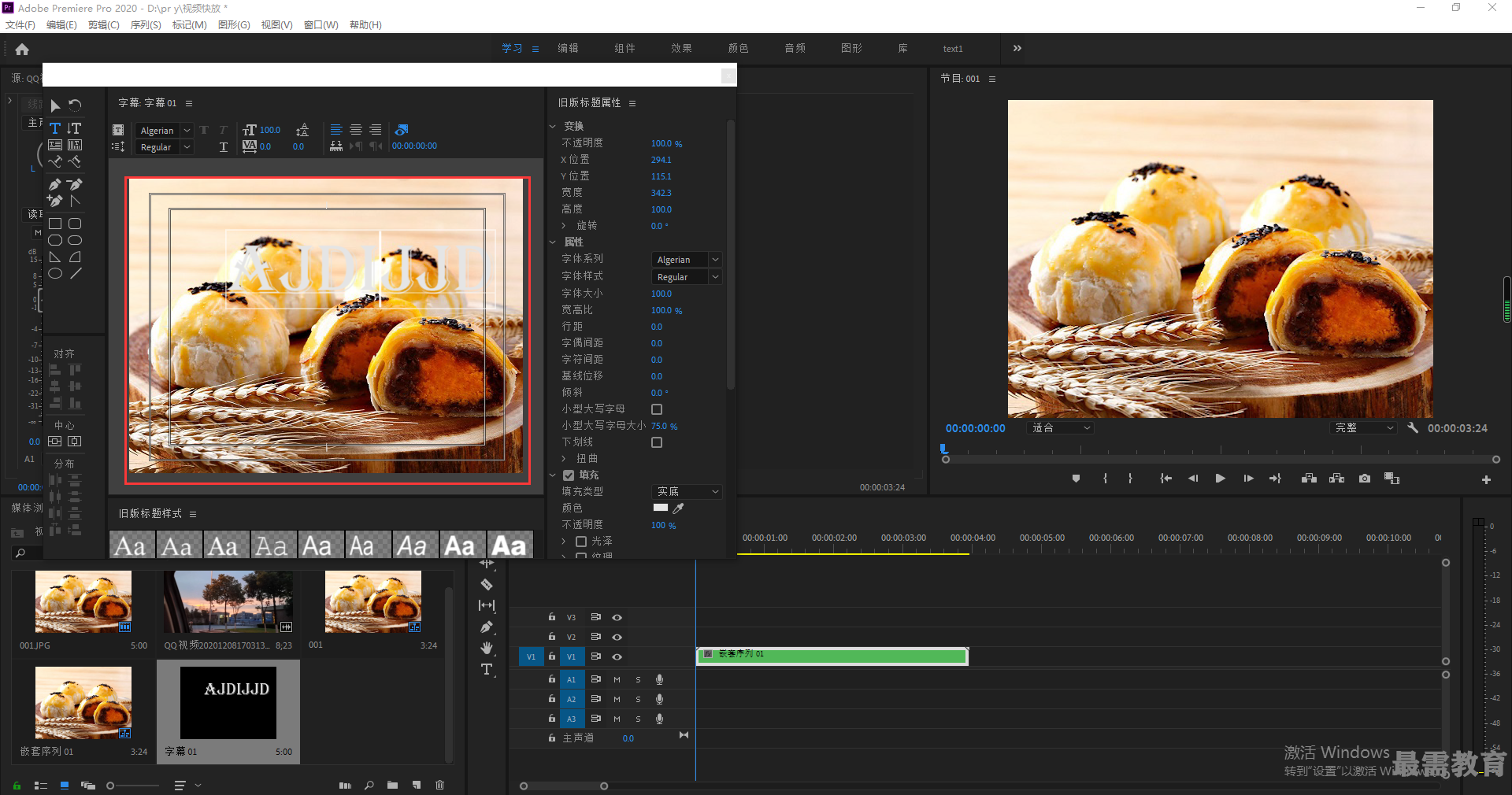Open the Tab Stops ruler icon
Image resolution: width=1512 pixels, height=795 pixels.
click(336, 146)
